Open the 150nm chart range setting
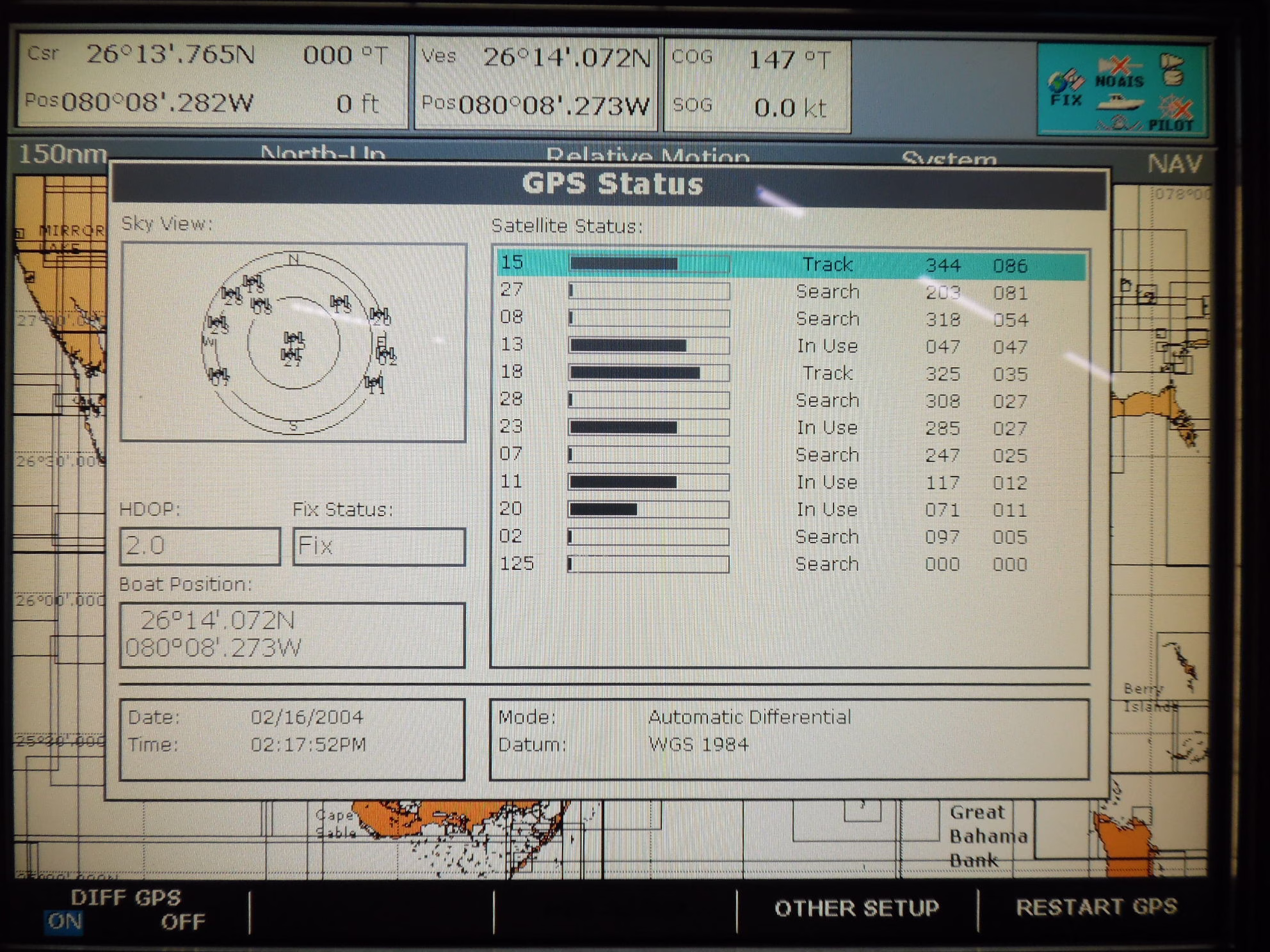Image resolution: width=1270 pixels, height=952 pixels. 62,154
